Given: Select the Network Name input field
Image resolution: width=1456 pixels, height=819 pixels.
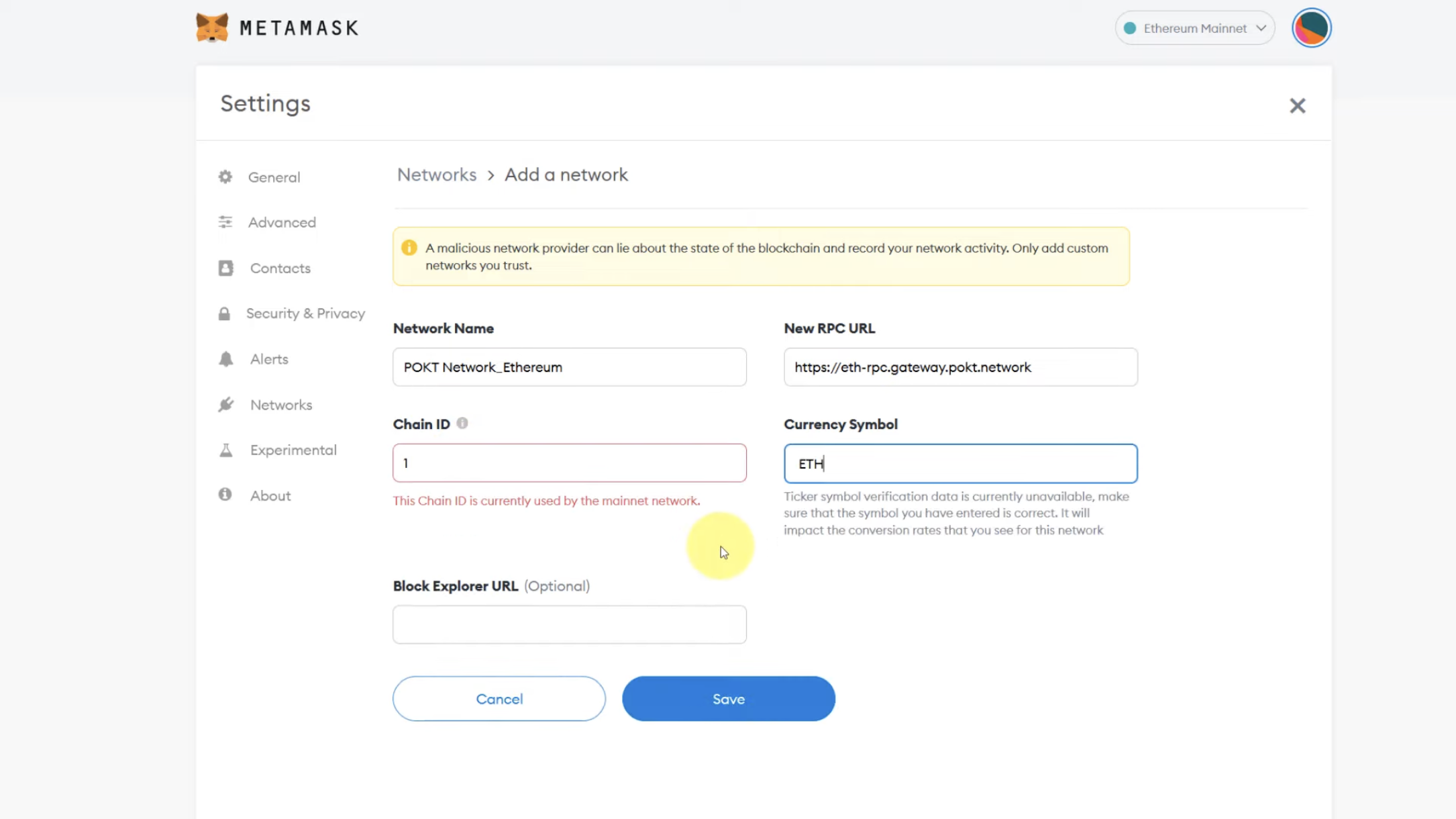Looking at the screenshot, I should [x=569, y=366].
